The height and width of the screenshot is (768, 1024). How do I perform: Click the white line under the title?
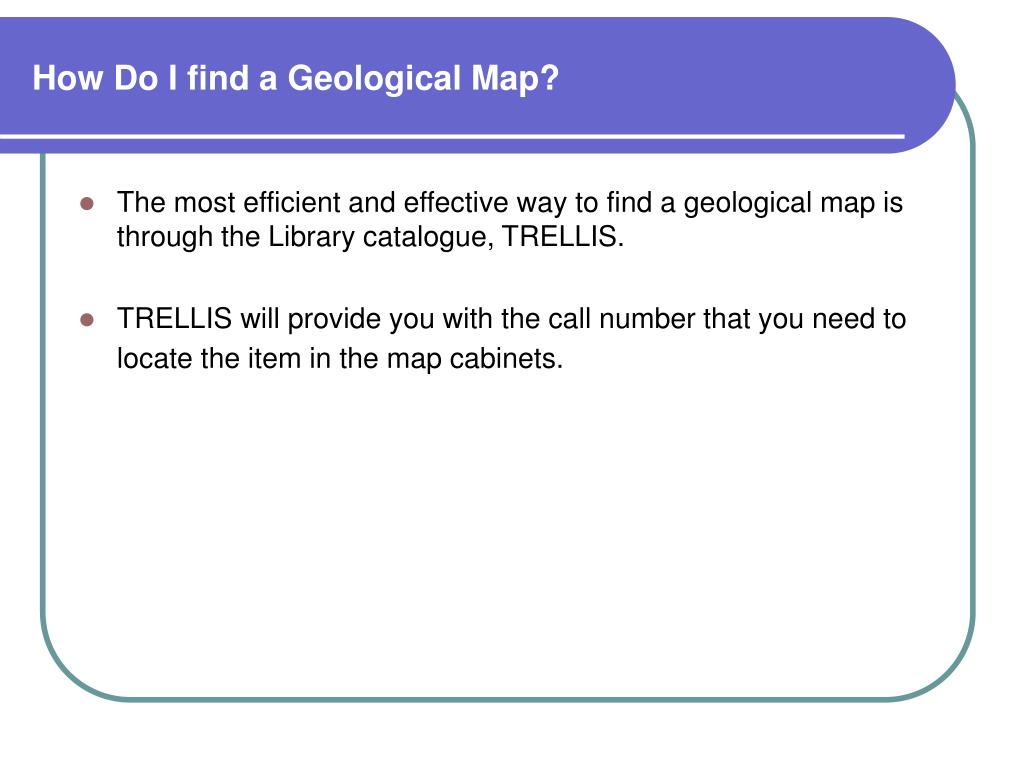pyautogui.click(x=452, y=136)
